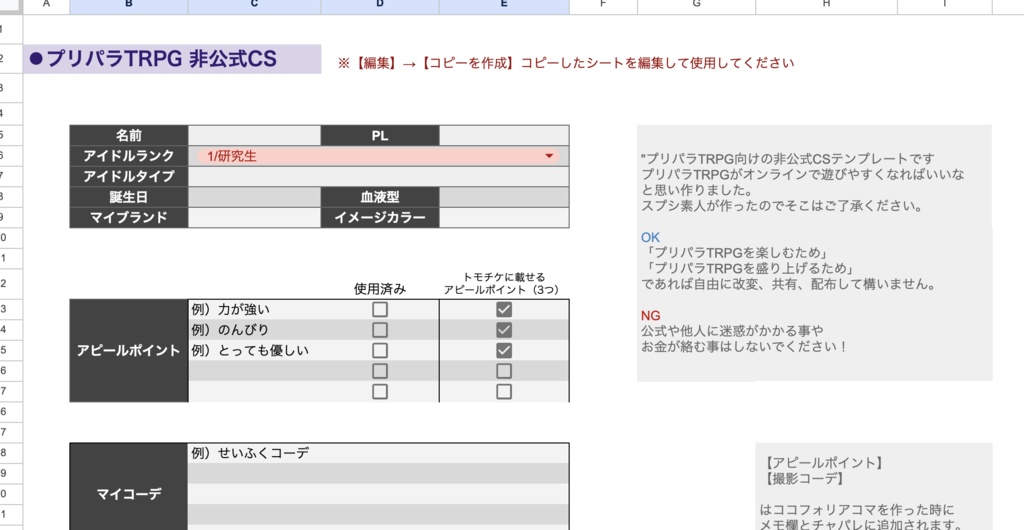Uncheck トモチケ checkbox for とっても優しい row

coord(504,351)
